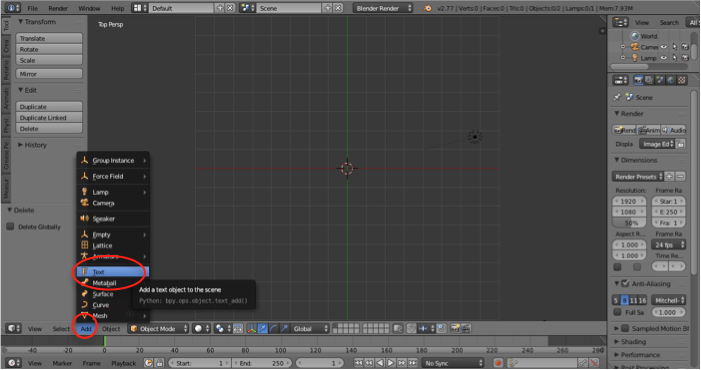The width and height of the screenshot is (701, 370).
Task: Click the Camera icon in Add menu
Action: [84, 203]
